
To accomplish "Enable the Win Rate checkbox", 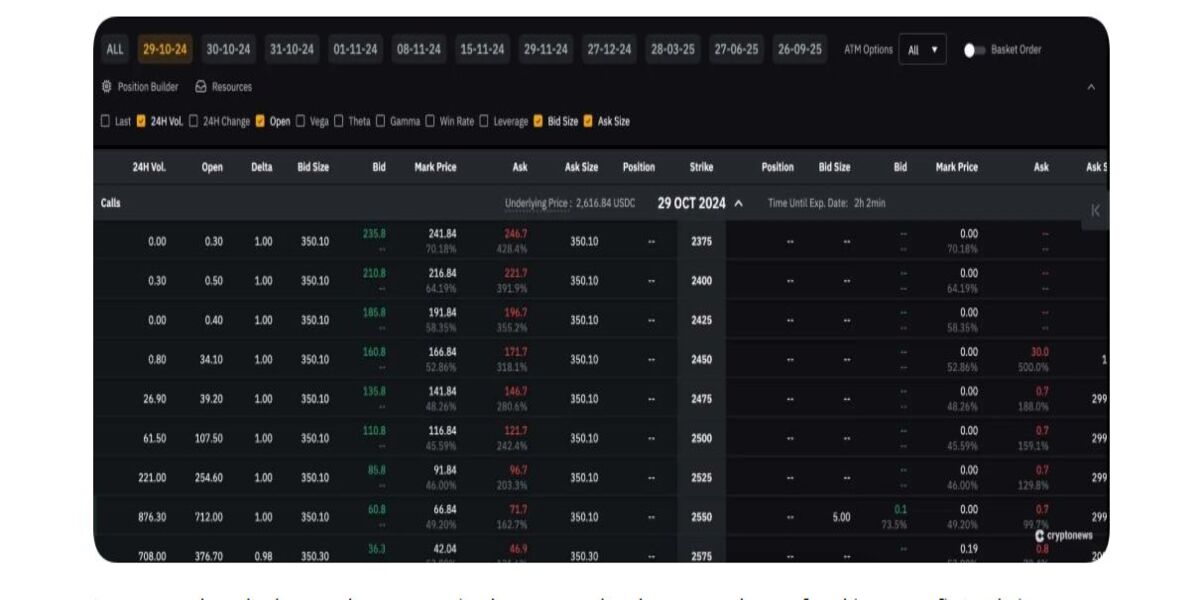I will (430, 121).
